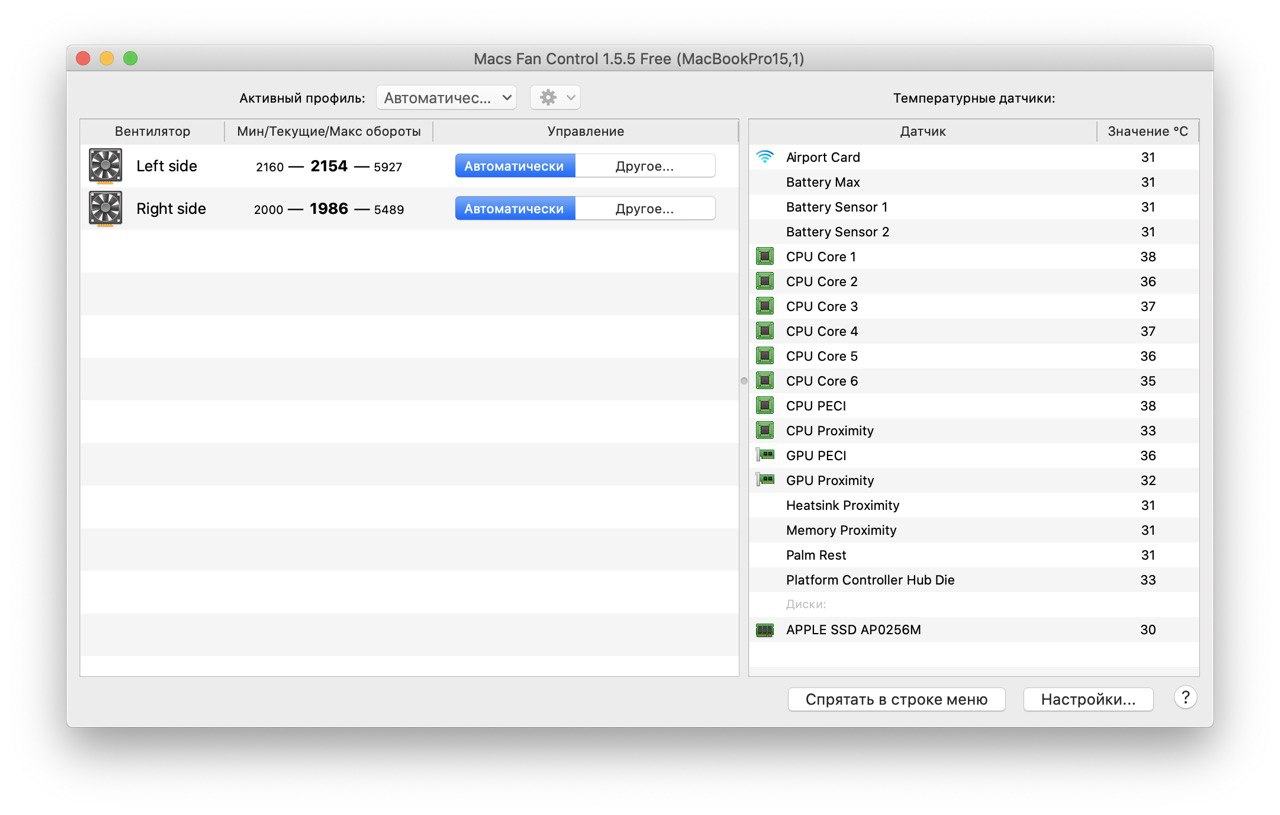Open the Активный профиль dropdown
1280x815 pixels.
pos(446,98)
